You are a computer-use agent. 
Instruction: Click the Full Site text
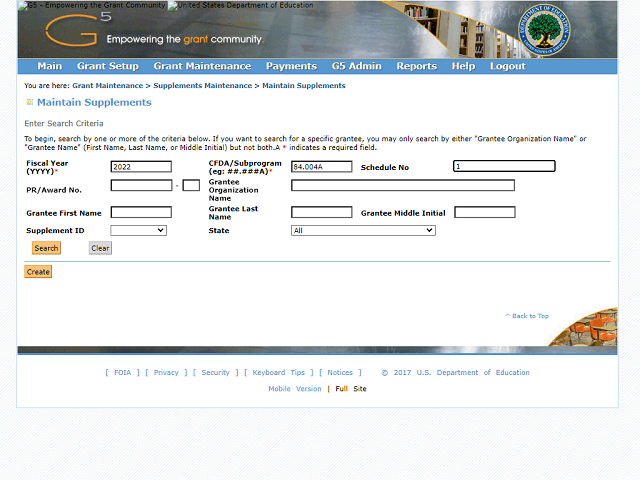[351, 389]
